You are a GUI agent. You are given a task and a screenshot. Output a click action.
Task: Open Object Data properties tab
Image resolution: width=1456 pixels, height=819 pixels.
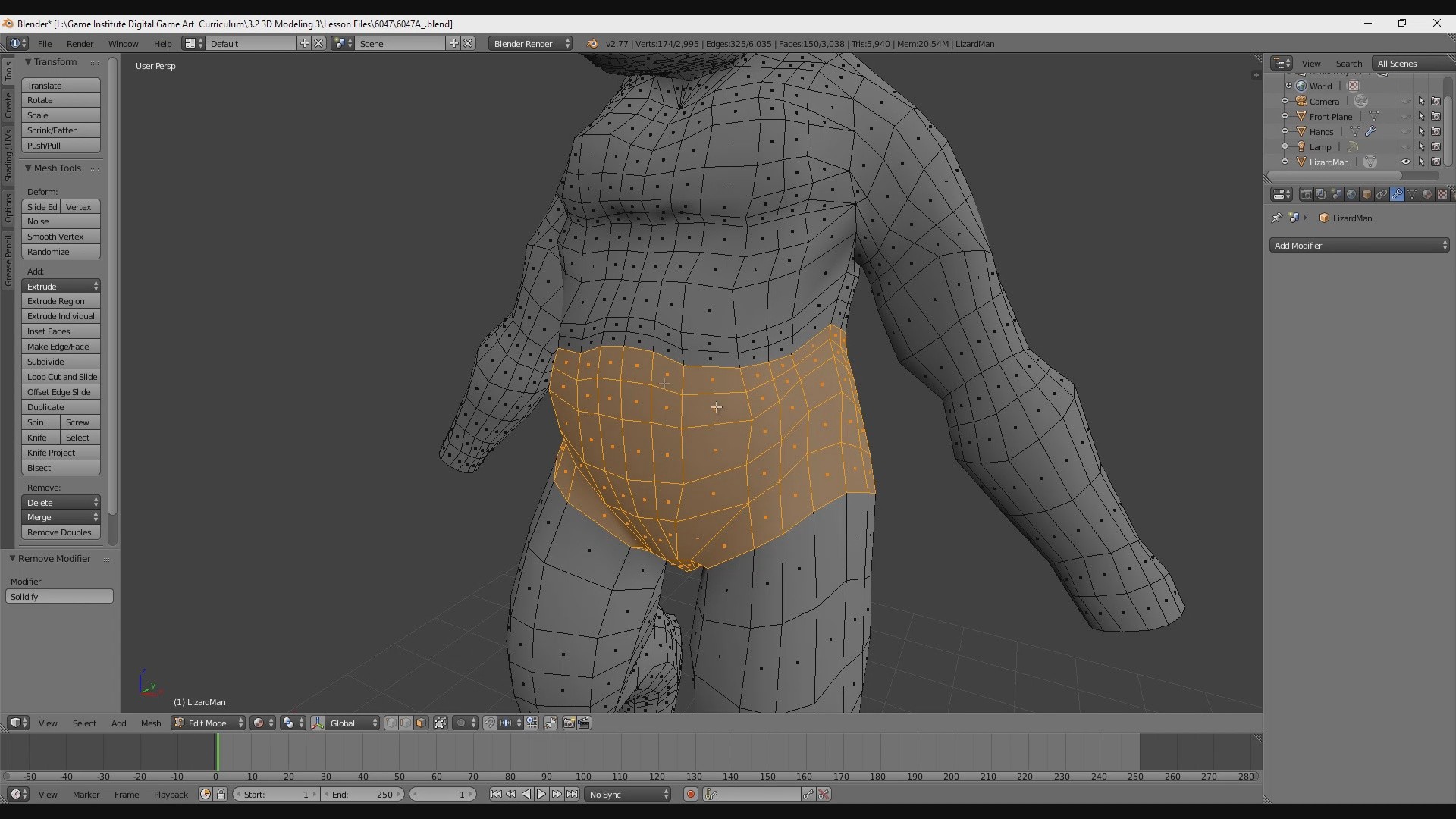coord(1412,194)
